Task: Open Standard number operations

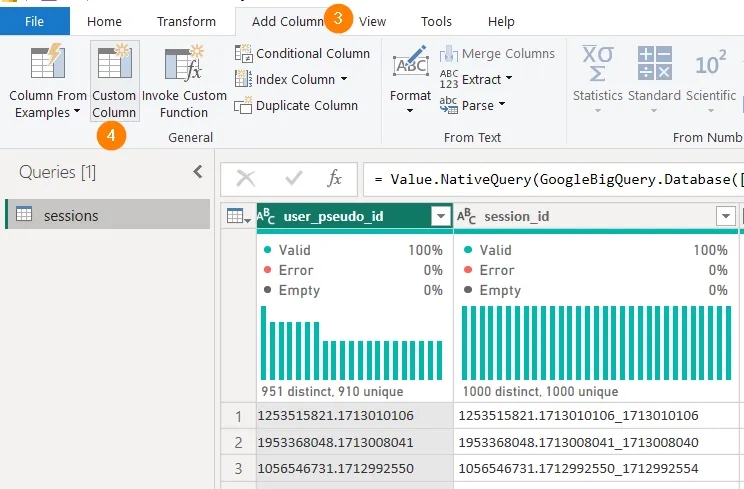Action: pyautogui.click(x=654, y=80)
